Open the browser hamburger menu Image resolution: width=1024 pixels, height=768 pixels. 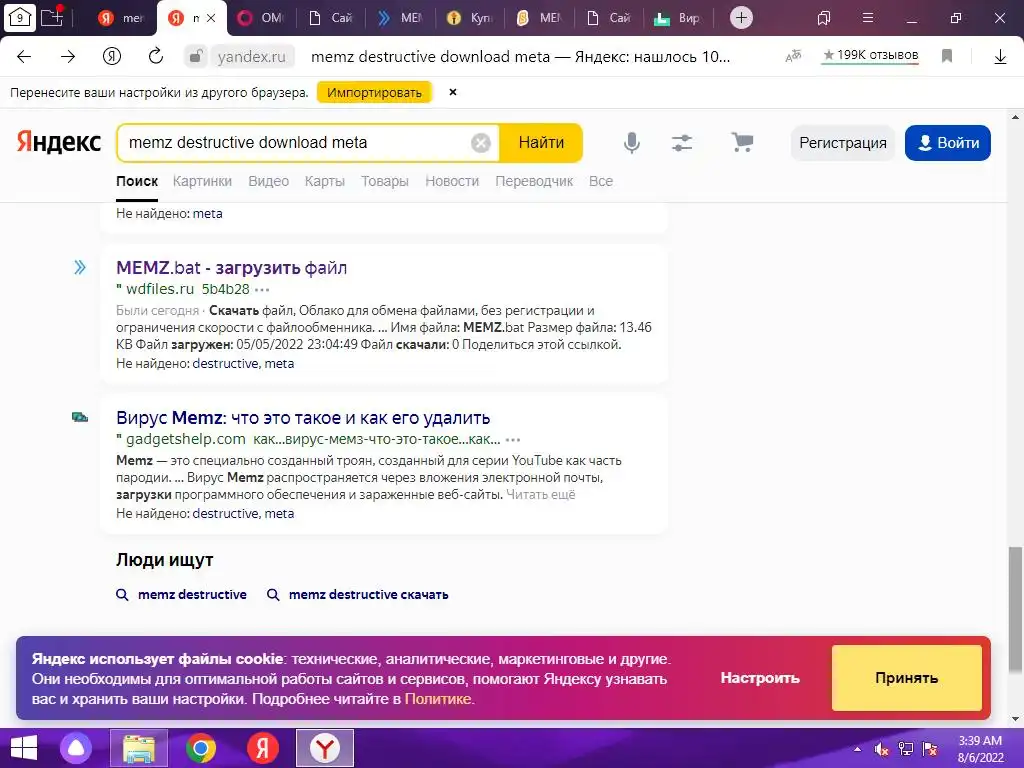pyautogui.click(x=867, y=18)
